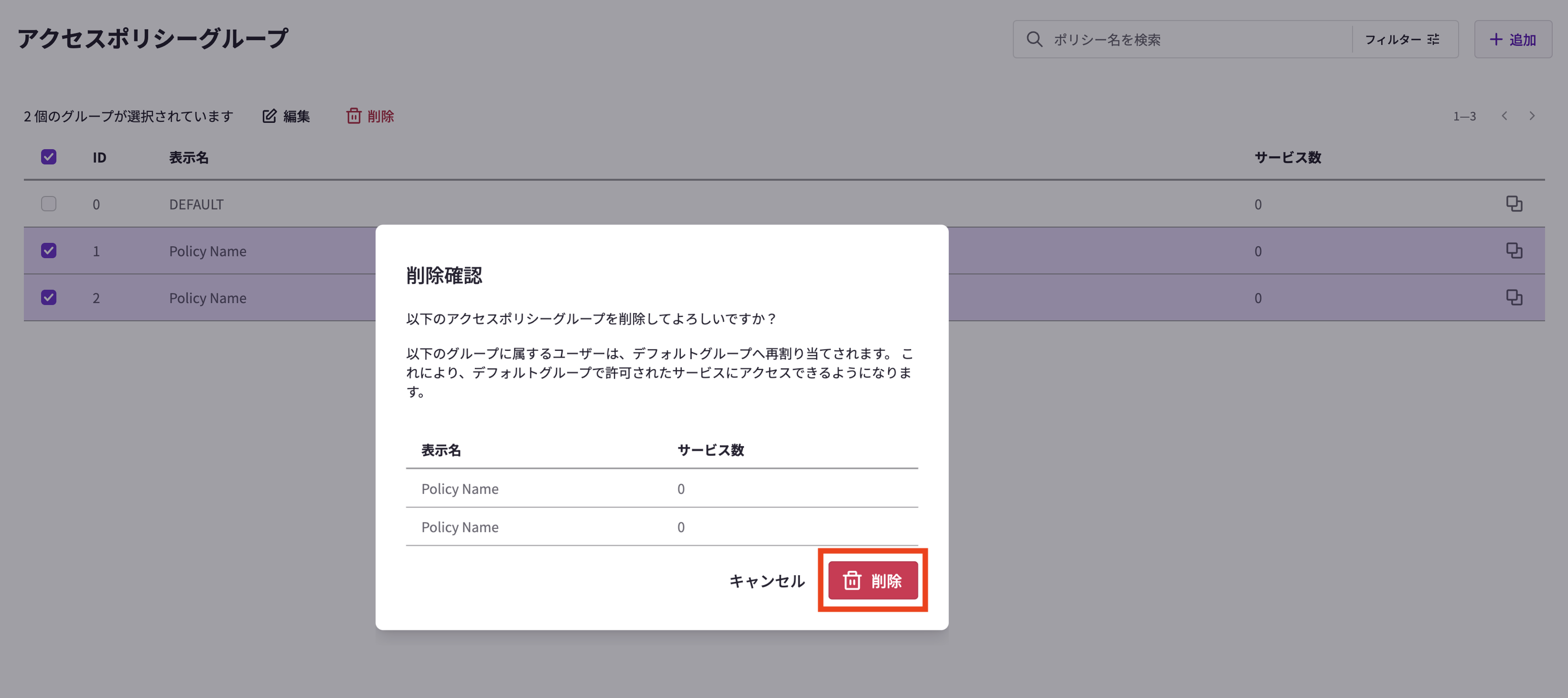Click the dialog's サービス数 column header
This screenshot has width=1568, height=698.
tap(710, 450)
